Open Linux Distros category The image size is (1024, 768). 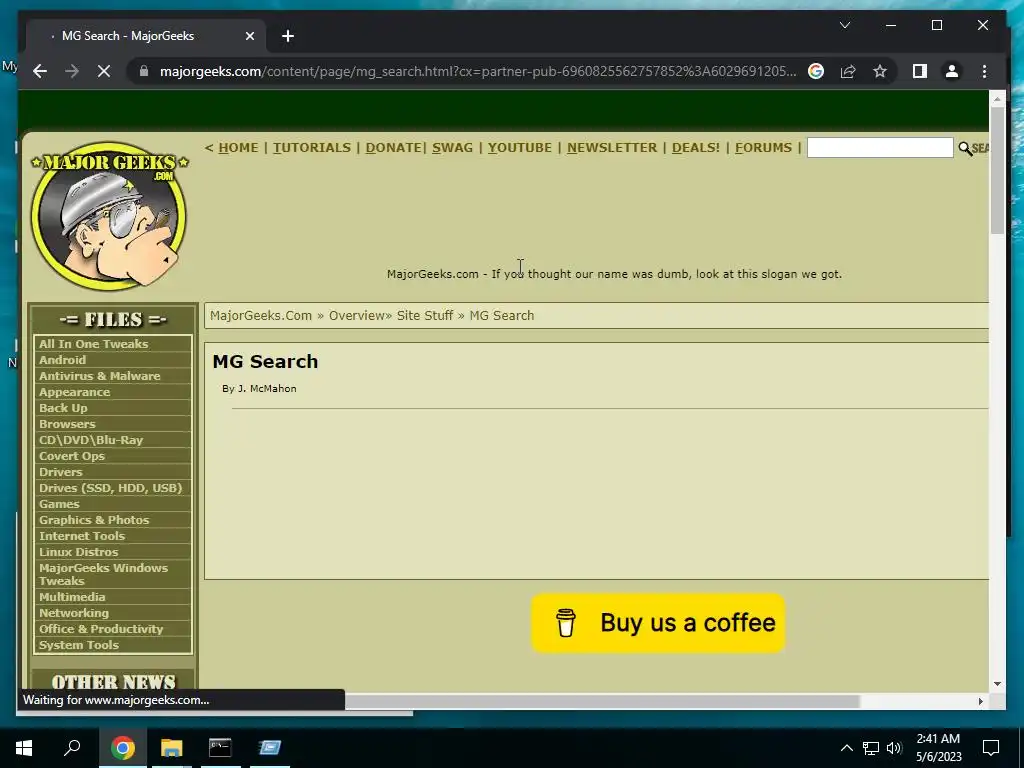pyautogui.click(x=78, y=552)
